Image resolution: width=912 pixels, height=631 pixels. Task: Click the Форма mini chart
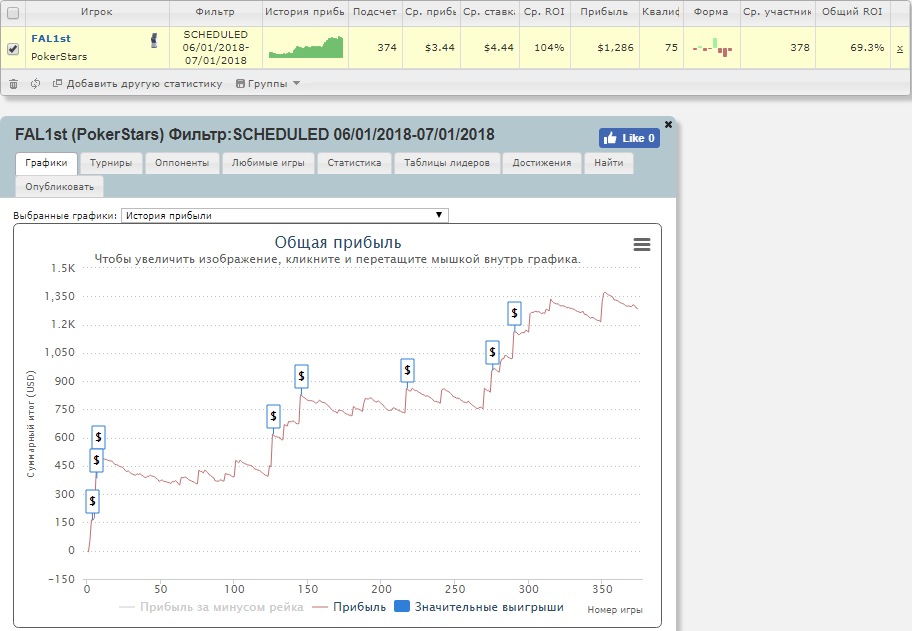point(712,48)
